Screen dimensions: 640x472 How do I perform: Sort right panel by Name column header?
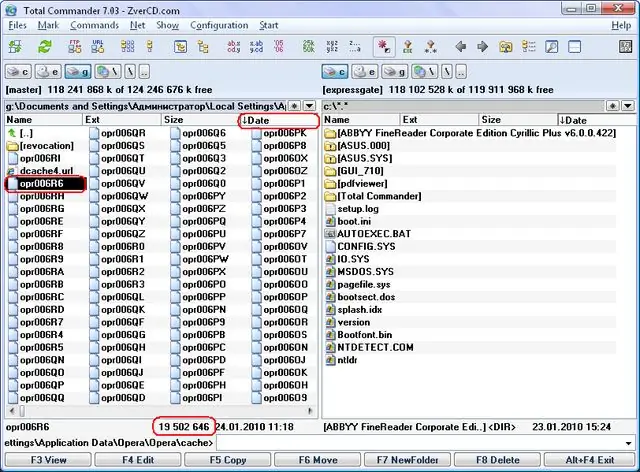pos(360,120)
